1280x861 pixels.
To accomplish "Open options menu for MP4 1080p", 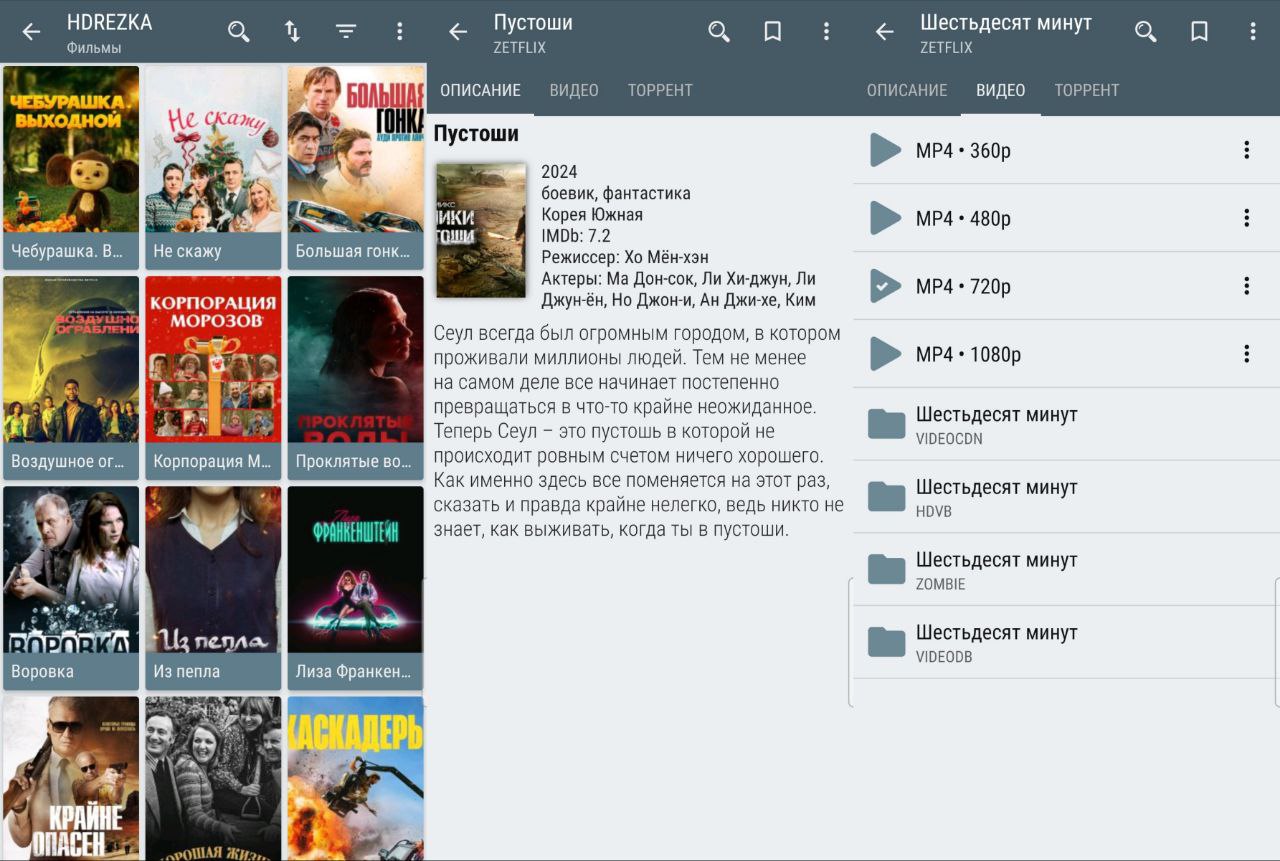I will coord(1246,354).
